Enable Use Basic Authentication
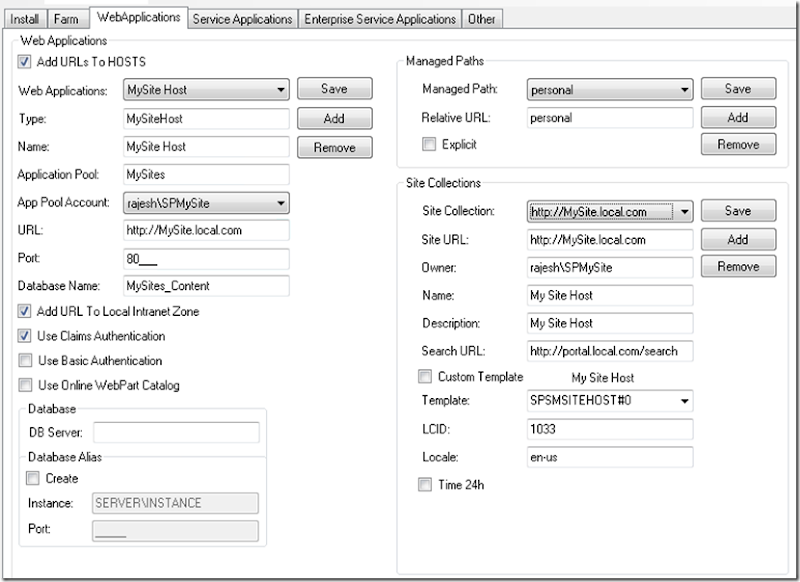 point(25,361)
